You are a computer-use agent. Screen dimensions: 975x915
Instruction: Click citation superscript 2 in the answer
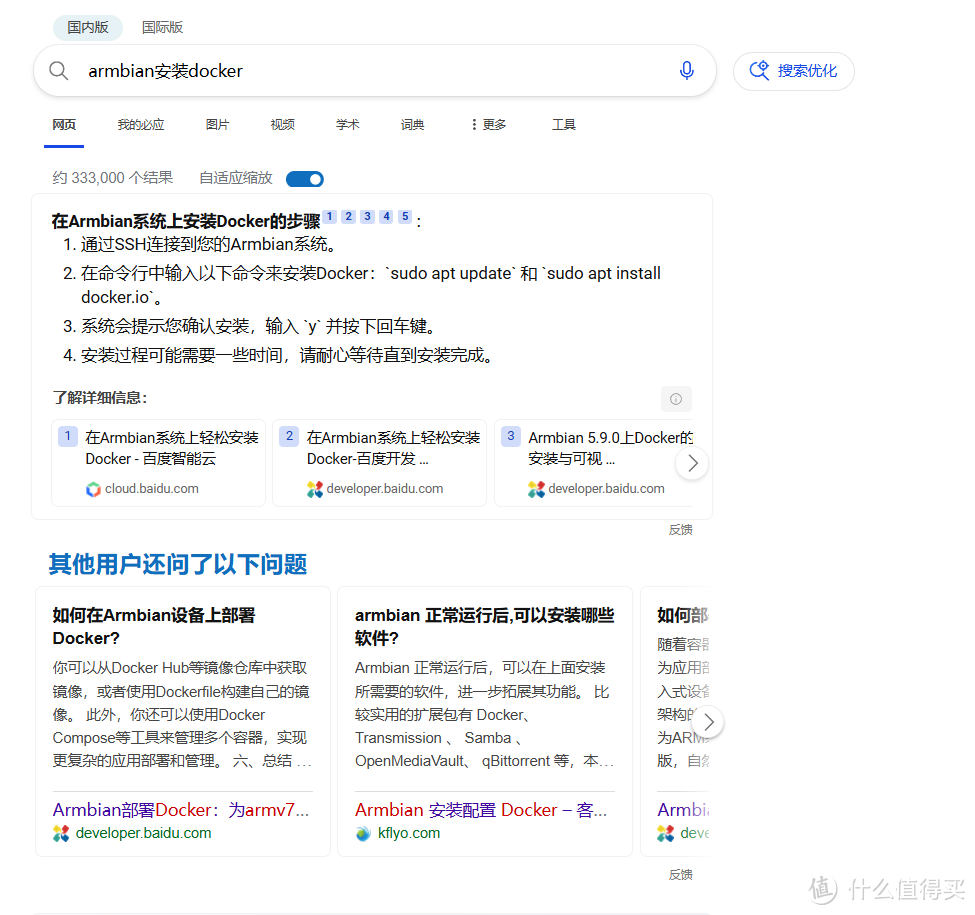click(347, 215)
